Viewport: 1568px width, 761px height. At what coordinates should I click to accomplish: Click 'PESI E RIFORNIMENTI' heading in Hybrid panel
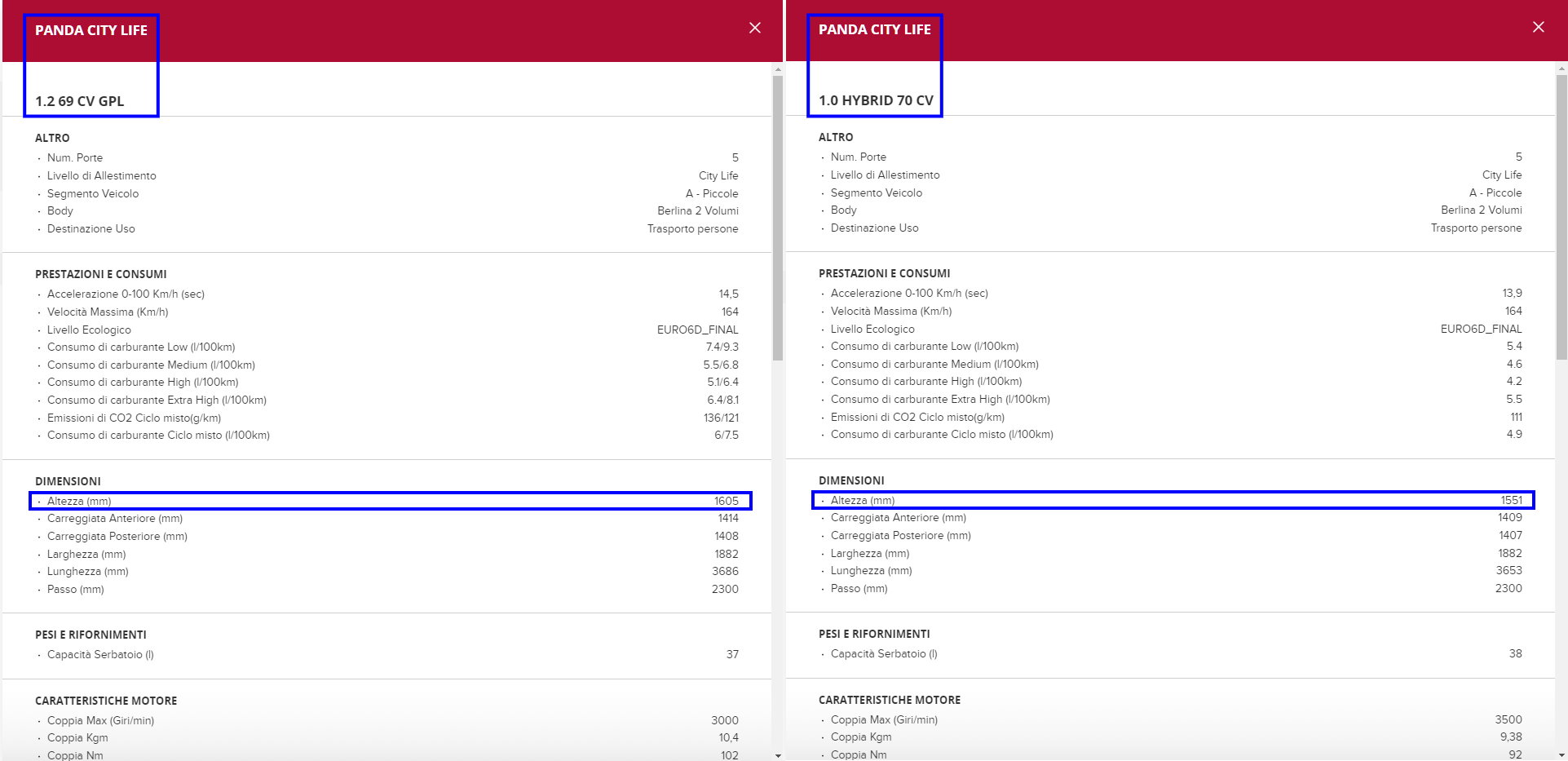click(874, 634)
